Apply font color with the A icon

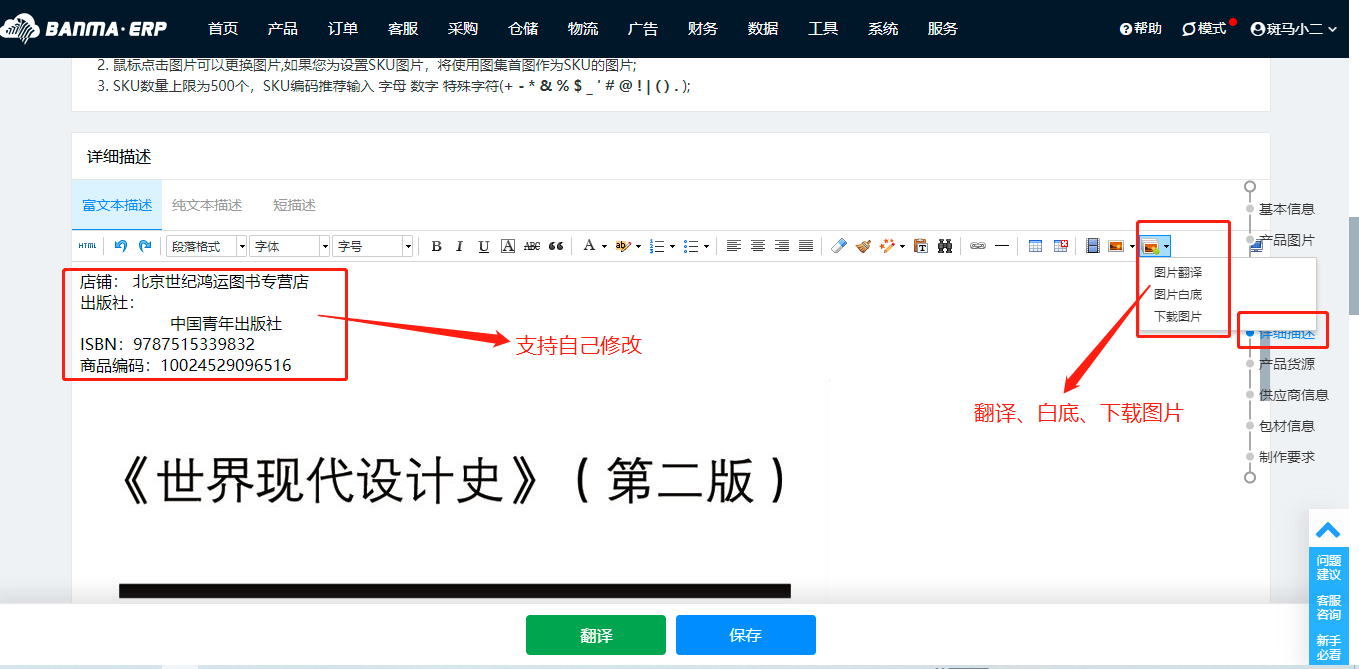[x=589, y=246]
